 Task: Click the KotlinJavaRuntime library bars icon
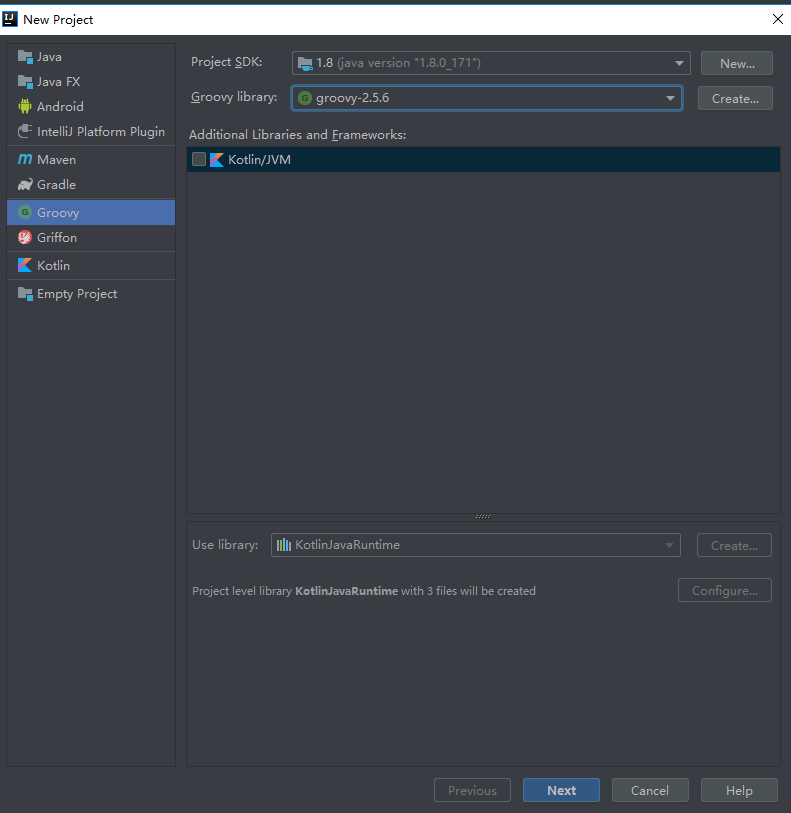pos(284,545)
